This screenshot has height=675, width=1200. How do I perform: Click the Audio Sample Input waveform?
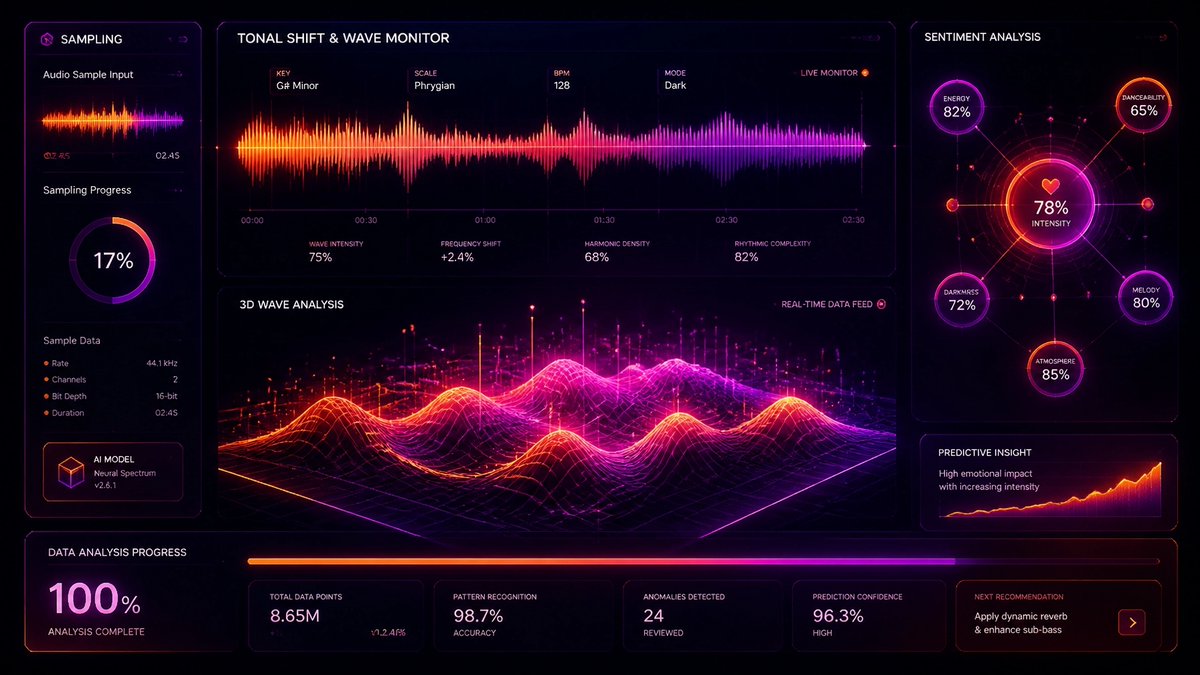pos(113,121)
